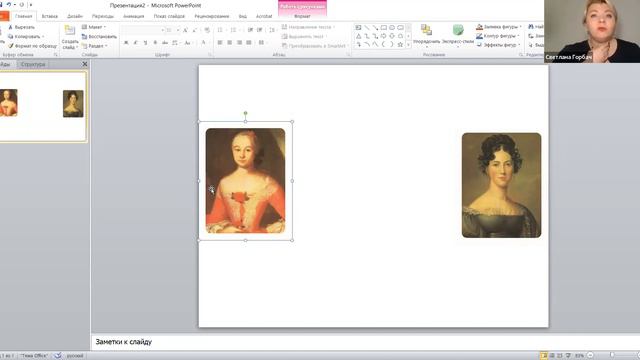Select the straight line shape
Image resolution: width=640 pixels, height=360 pixels.
(367, 28)
